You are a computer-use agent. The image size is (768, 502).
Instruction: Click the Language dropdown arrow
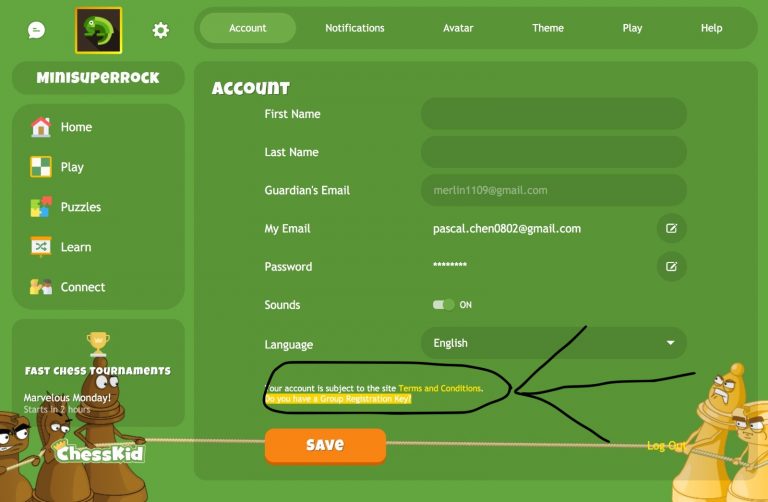[671, 343]
